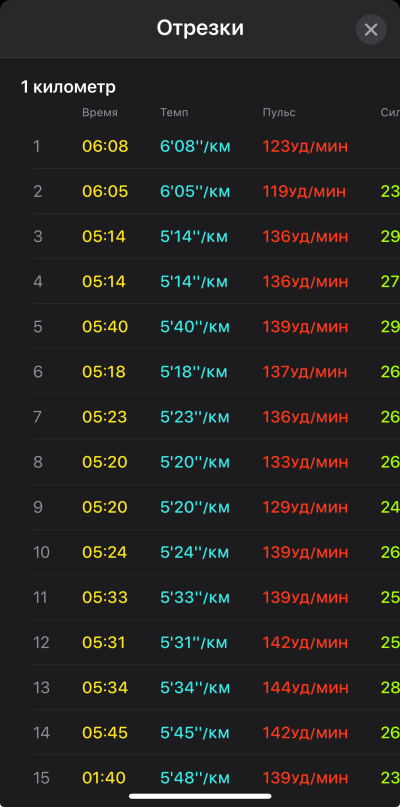
Task: Select the 6'05''/км pace in split 2
Action: pyautogui.click(x=195, y=191)
